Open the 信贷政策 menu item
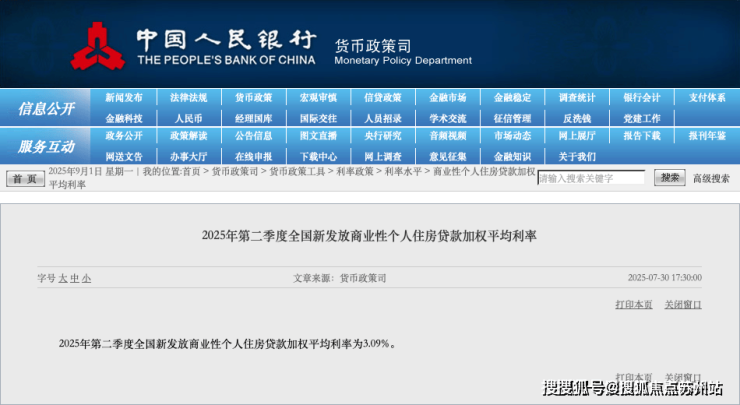 [383, 98]
